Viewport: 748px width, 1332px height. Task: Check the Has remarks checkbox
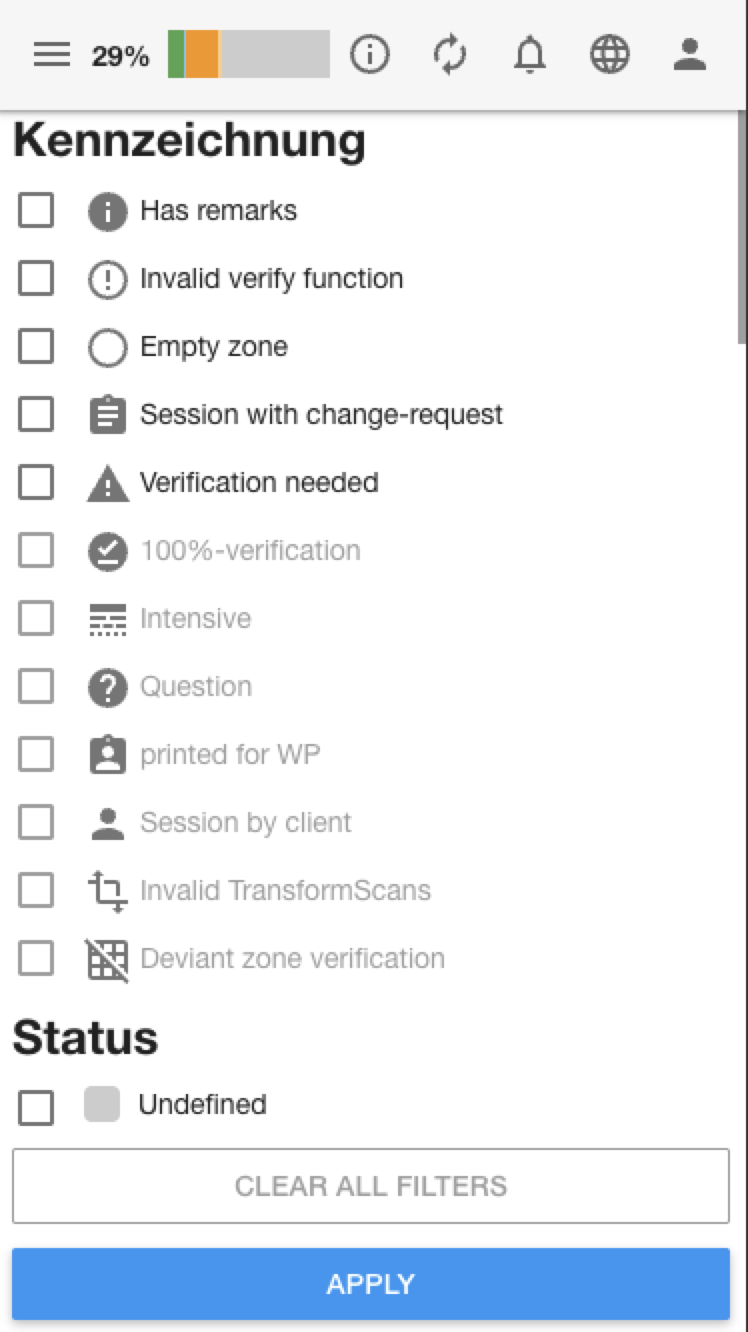36,211
